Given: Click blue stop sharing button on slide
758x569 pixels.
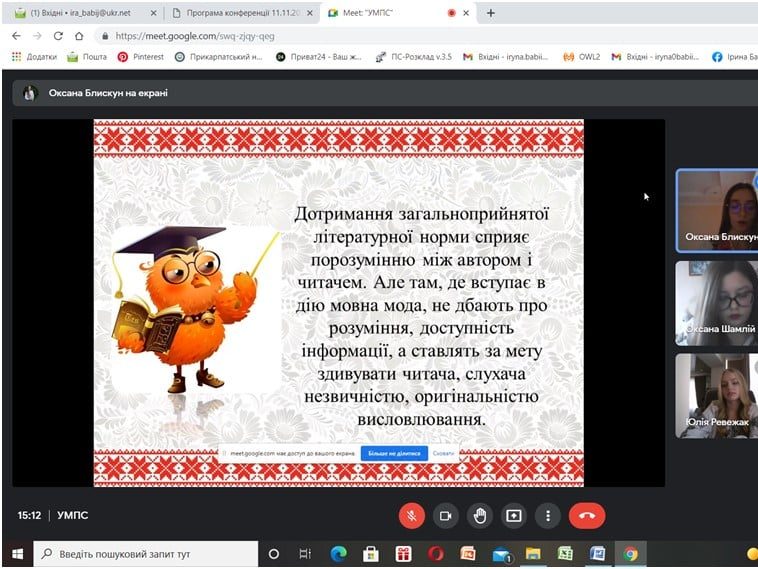Looking at the screenshot, I should pos(394,453).
